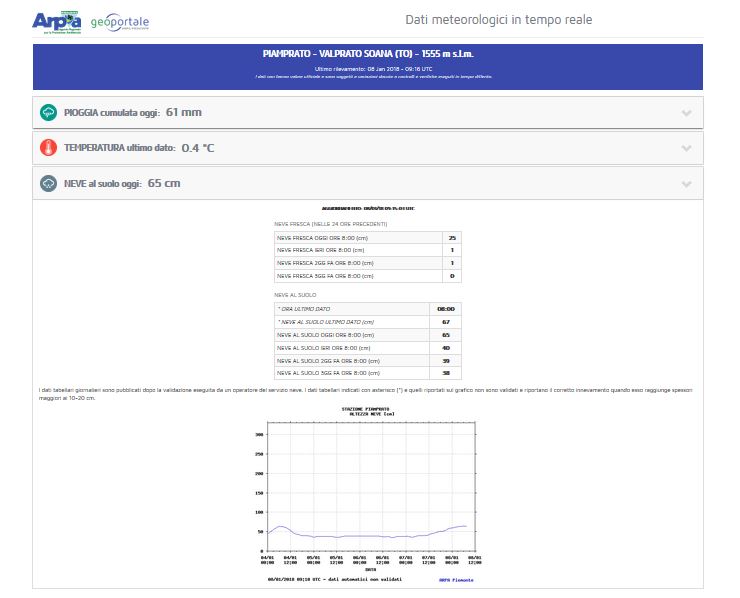The height and width of the screenshot is (598, 740).
Task: Click the 'Ultimo rilevamento' timestamp line
Action: tap(373, 69)
